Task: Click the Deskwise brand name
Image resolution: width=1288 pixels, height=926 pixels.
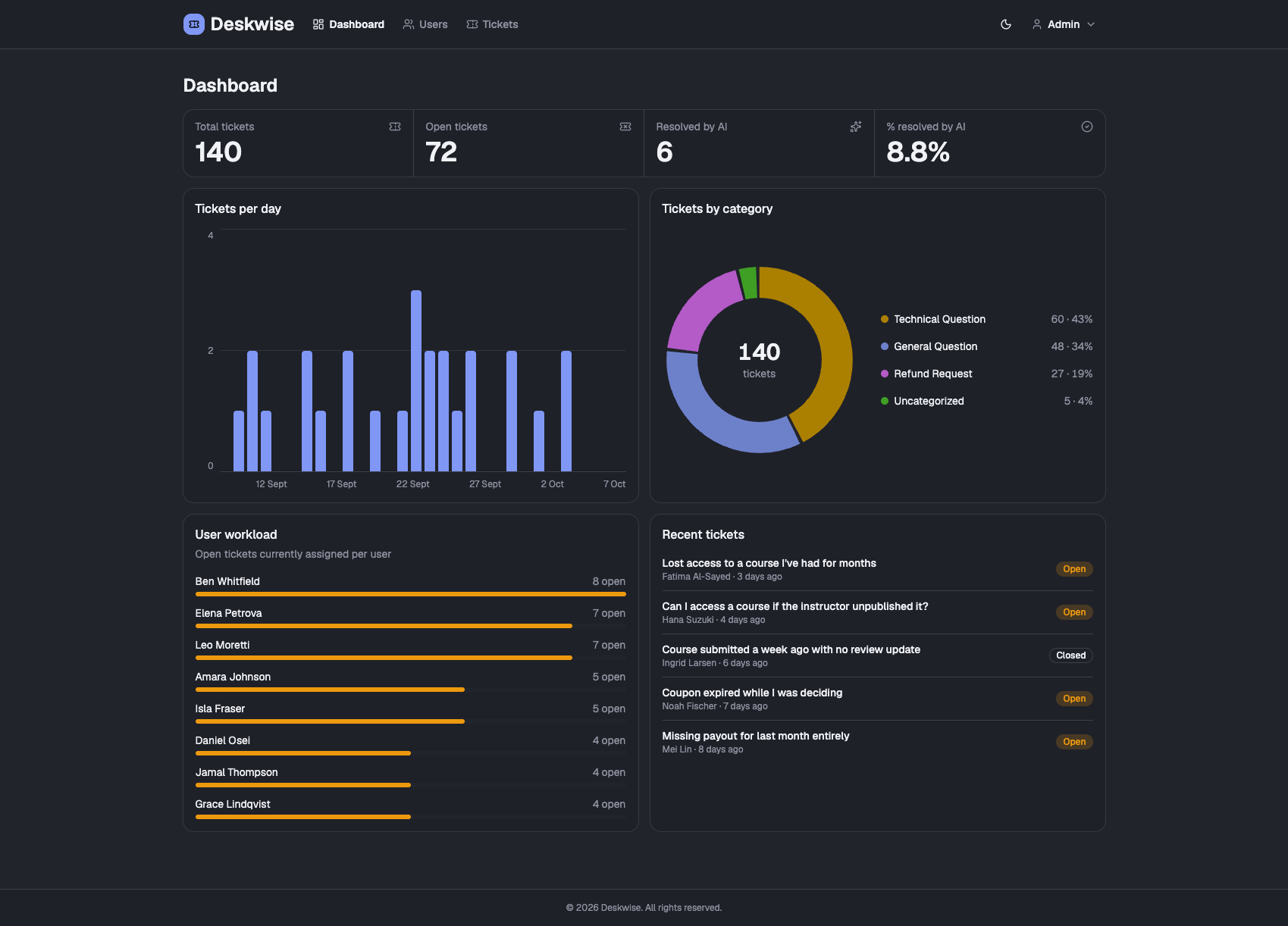Action: 252,24
